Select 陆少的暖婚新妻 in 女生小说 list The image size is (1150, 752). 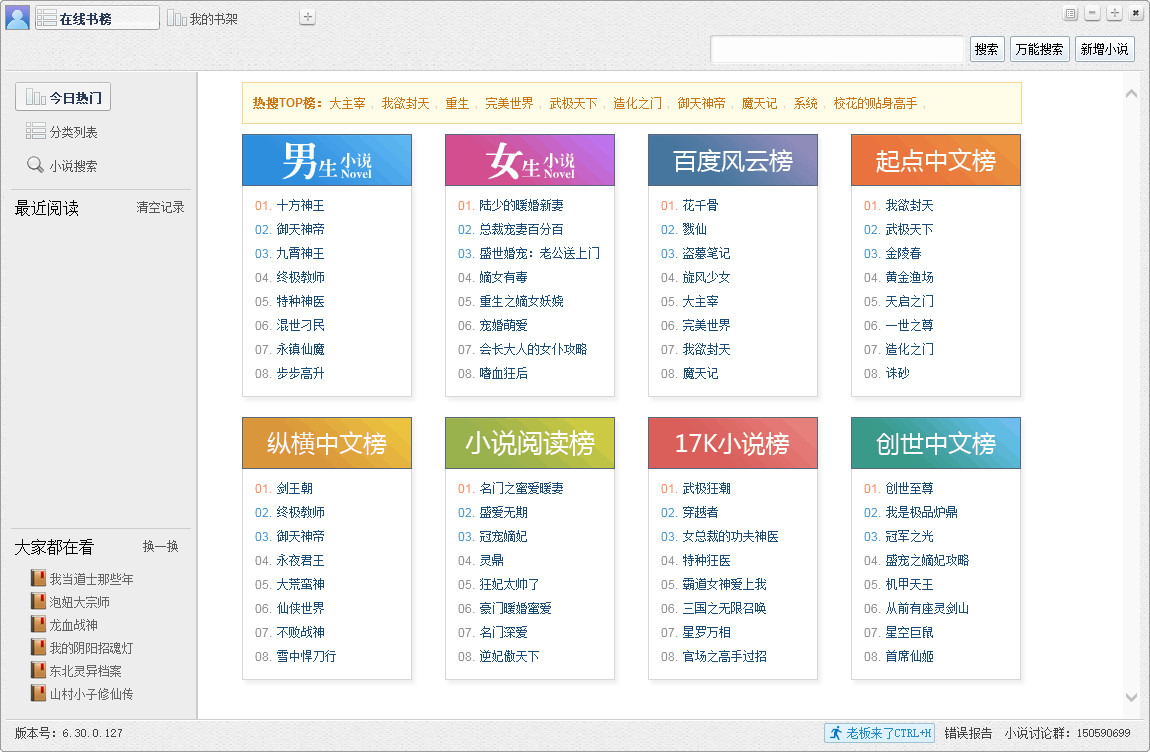521,205
